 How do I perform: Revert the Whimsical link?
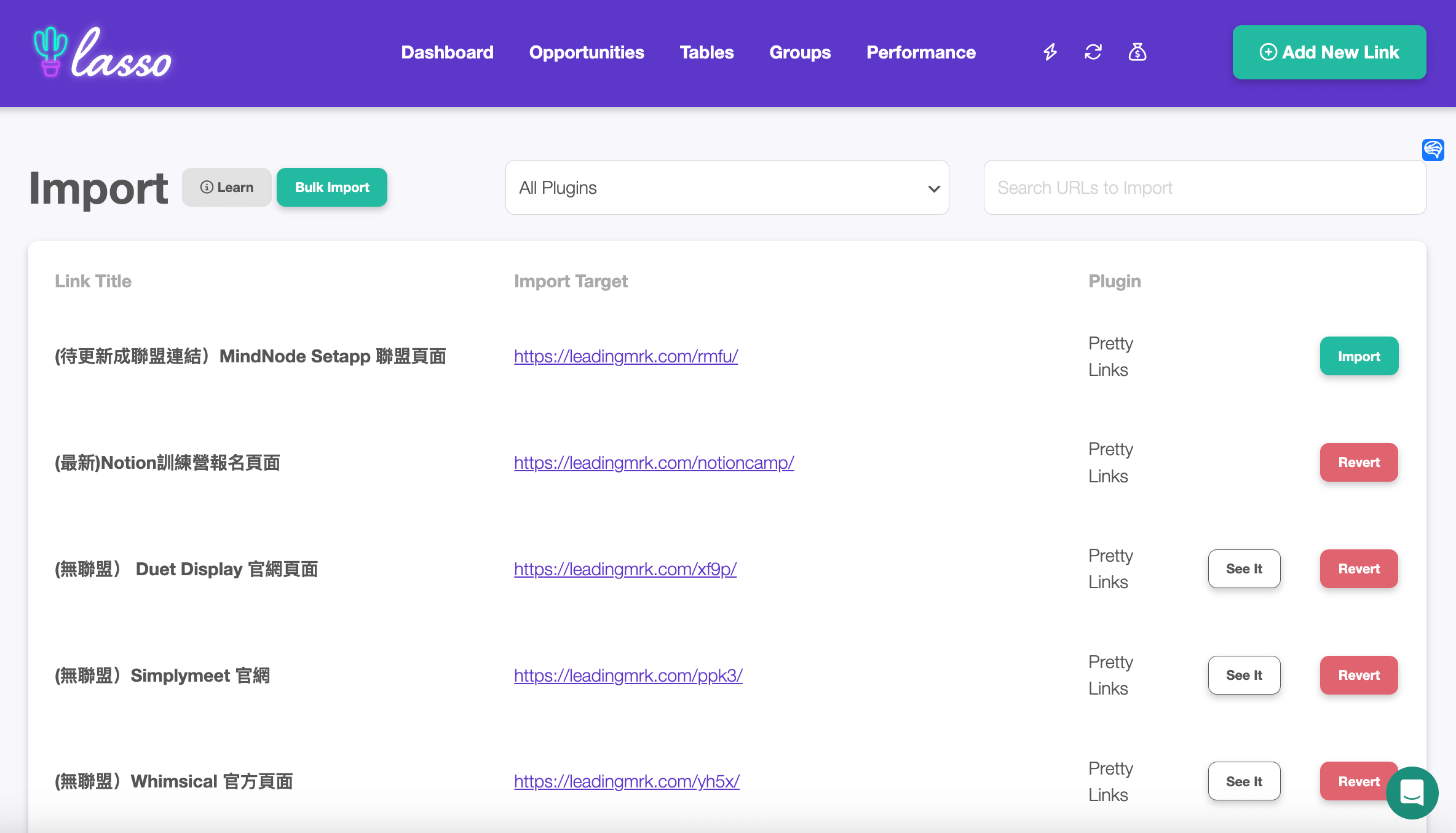[1359, 781]
